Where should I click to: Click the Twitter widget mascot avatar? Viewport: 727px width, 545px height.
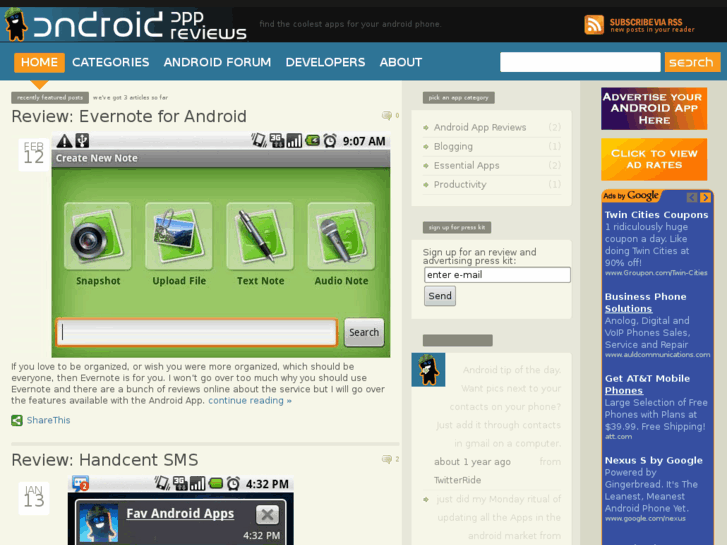pos(428,370)
